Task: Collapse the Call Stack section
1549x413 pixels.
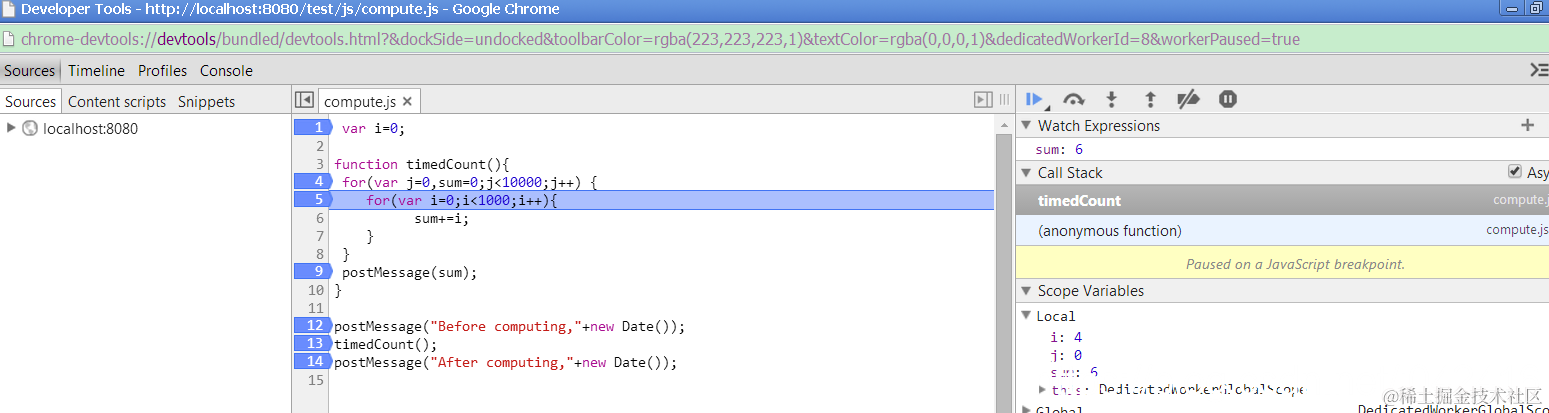Action: [x=1026, y=172]
